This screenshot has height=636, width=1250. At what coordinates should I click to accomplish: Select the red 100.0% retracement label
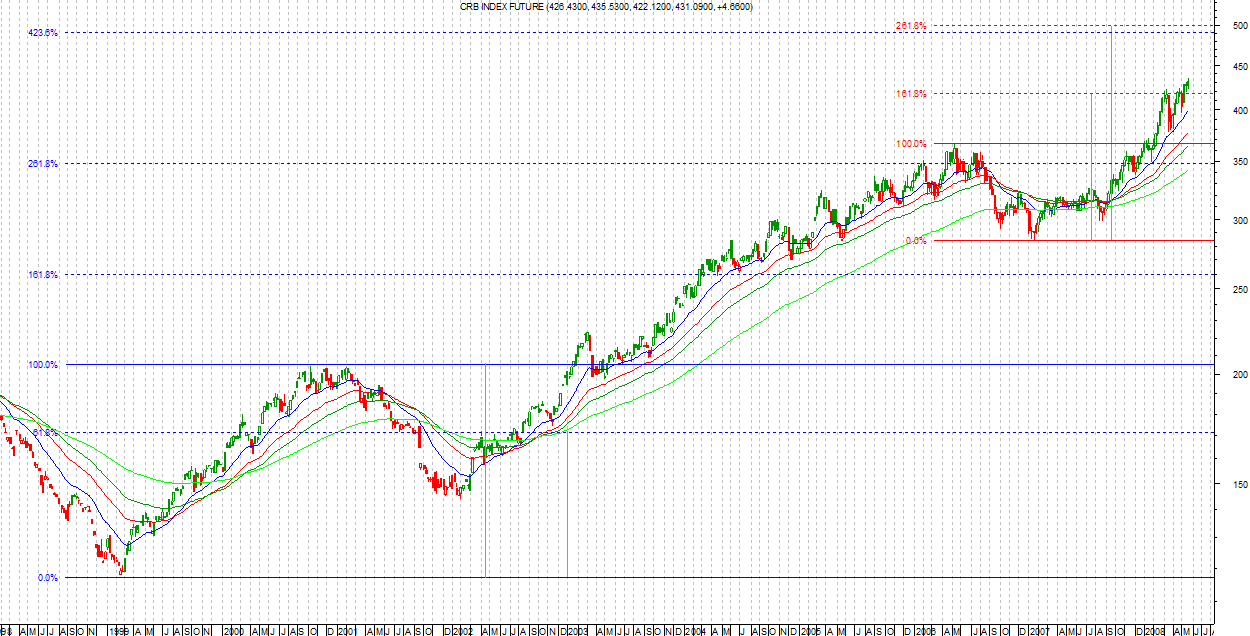click(x=911, y=143)
